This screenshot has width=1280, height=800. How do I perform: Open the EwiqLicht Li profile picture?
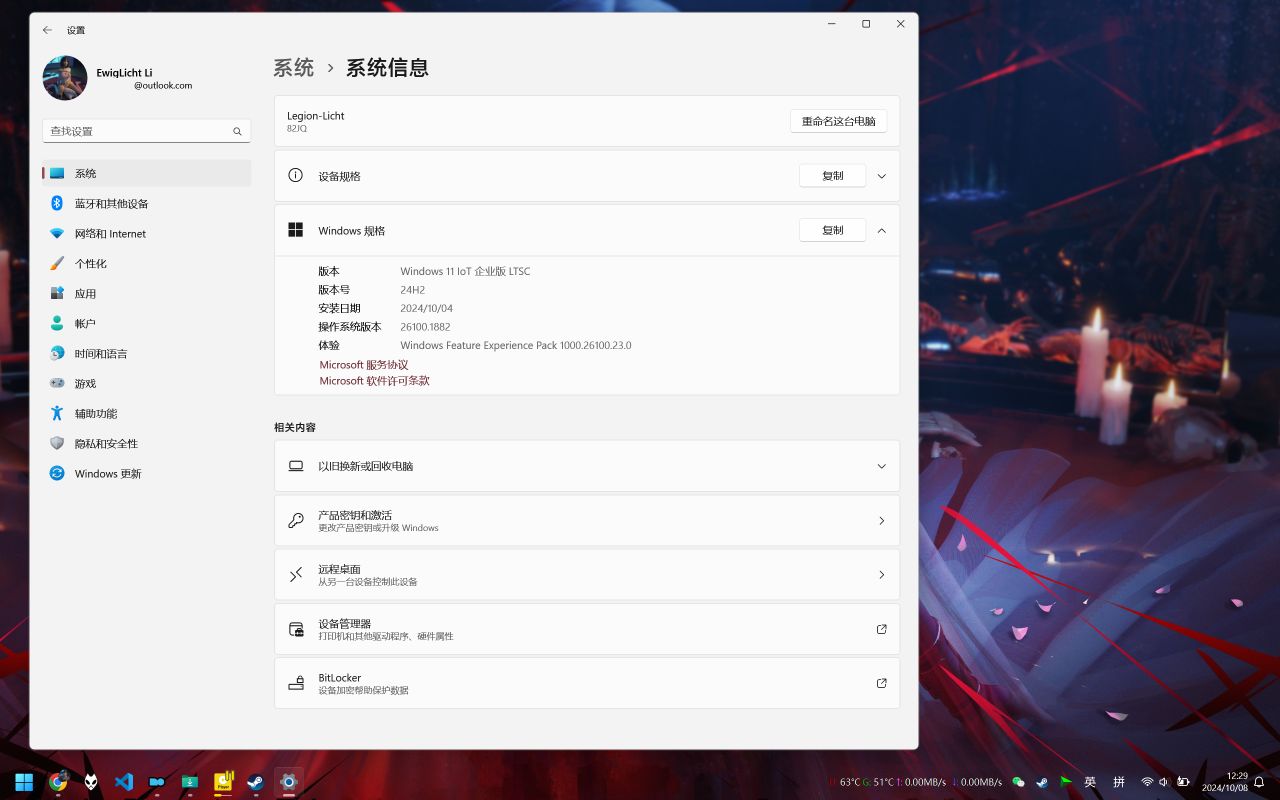coord(65,78)
